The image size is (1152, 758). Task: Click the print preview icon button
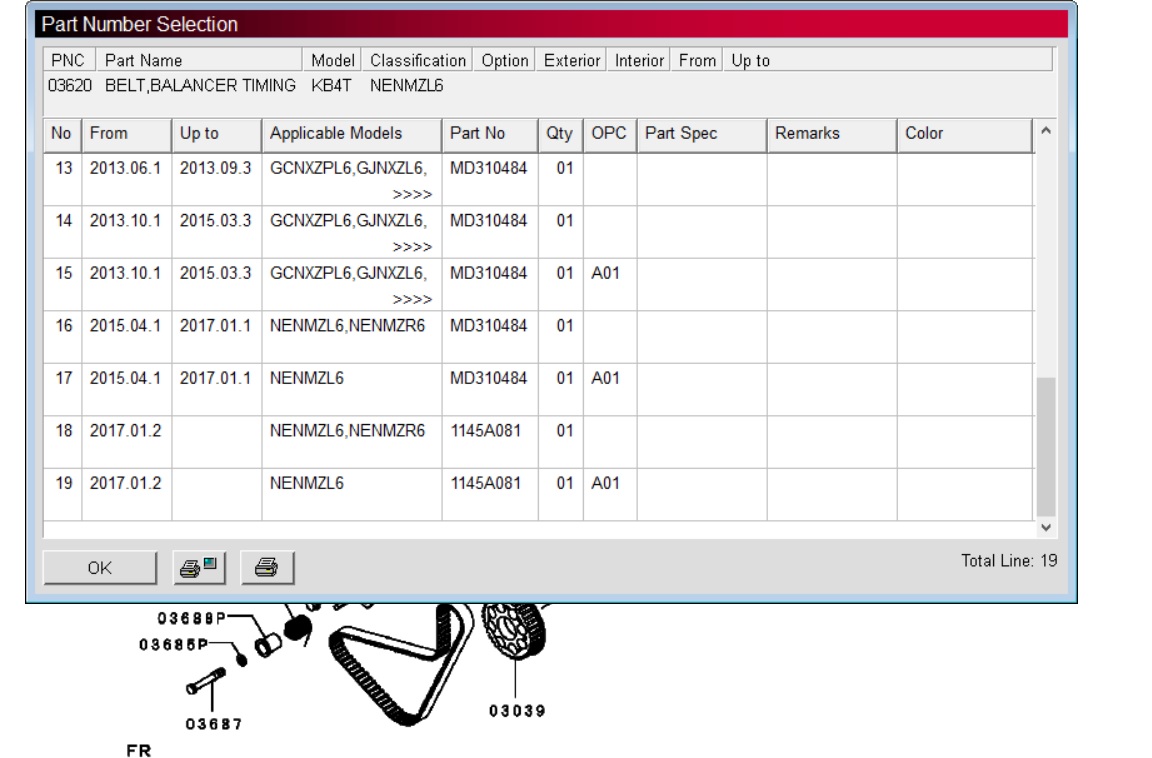(200, 568)
